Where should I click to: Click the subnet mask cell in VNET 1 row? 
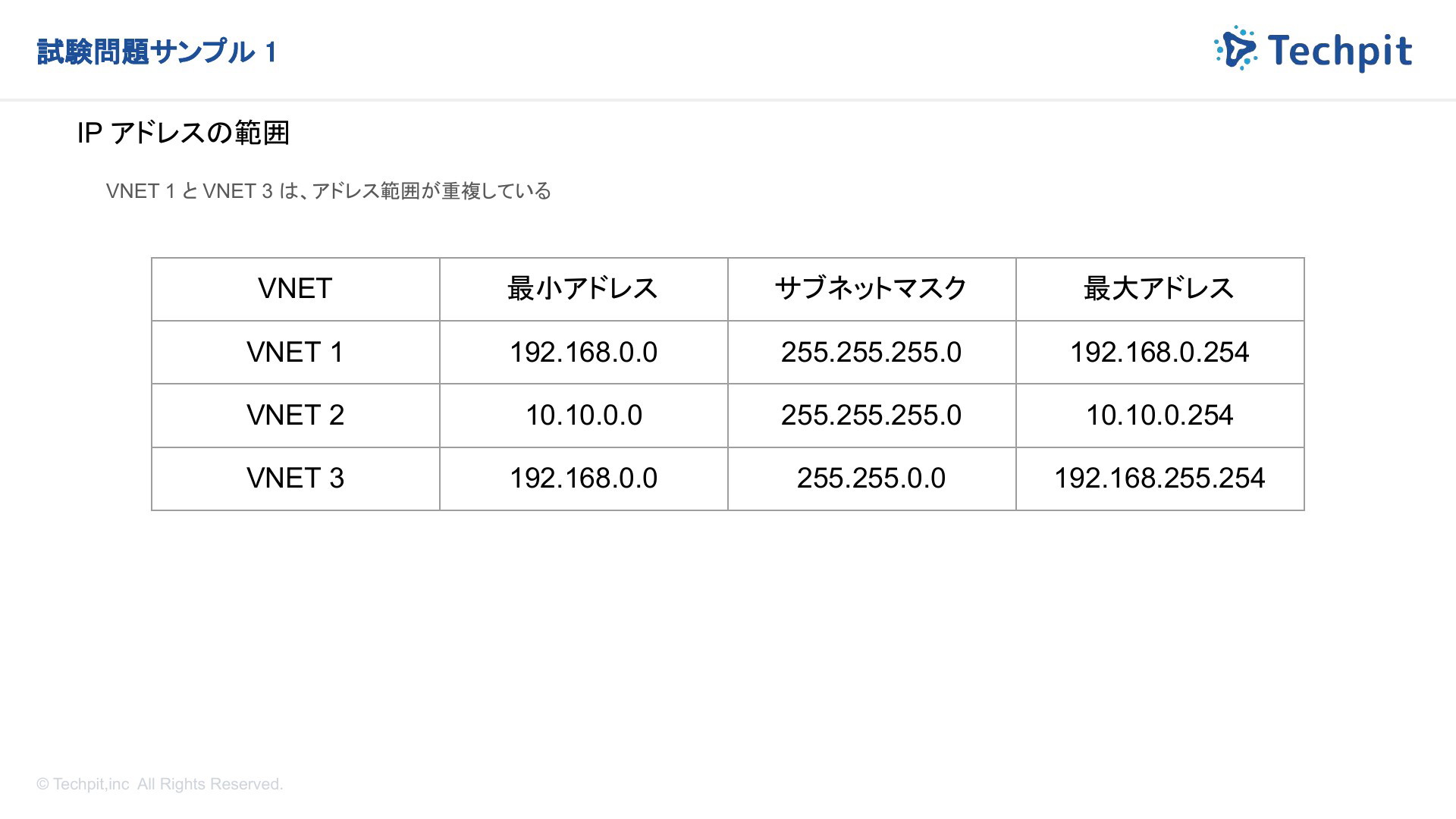coord(871,352)
